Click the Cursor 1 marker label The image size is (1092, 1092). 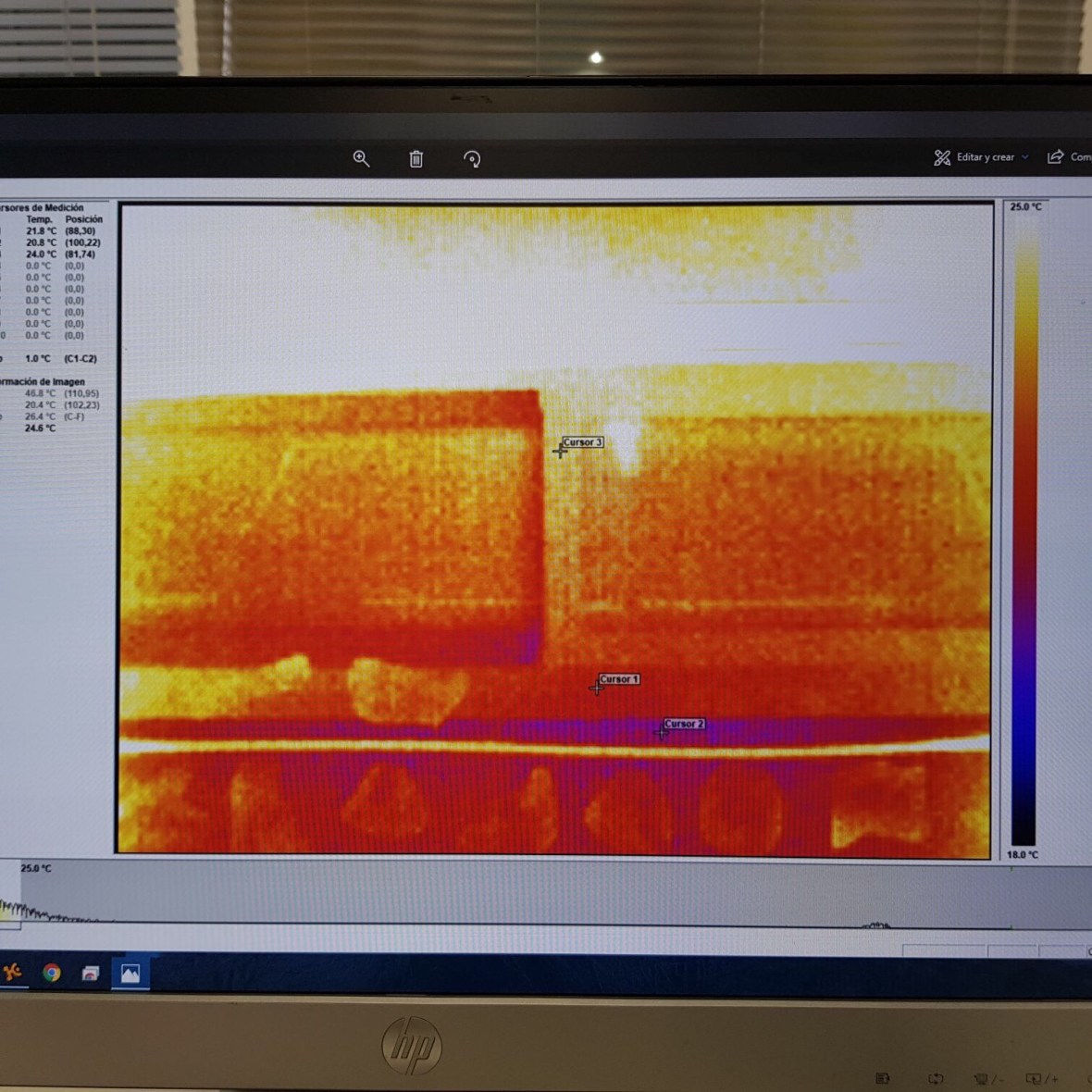tap(619, 679)
